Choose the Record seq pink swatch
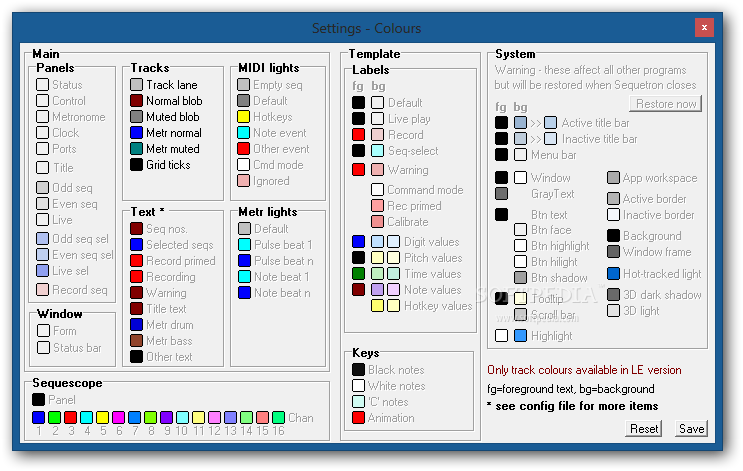 point(43,290)
